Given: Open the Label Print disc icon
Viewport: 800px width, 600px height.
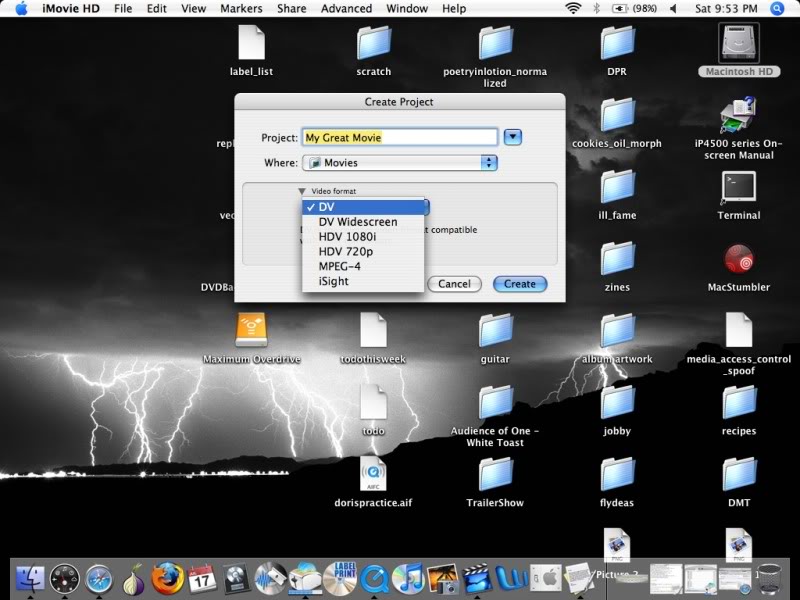Looking at the screenshot, I should (x=340, y=579).
